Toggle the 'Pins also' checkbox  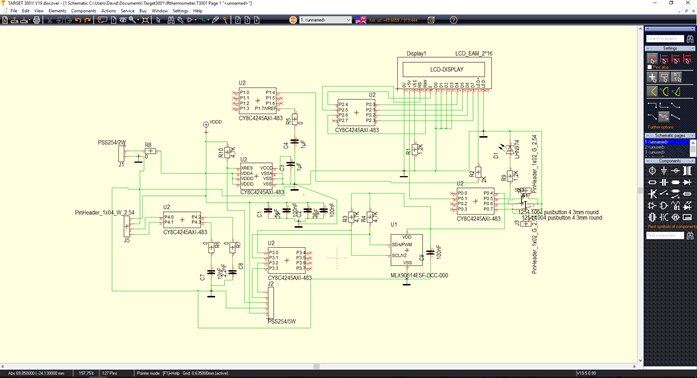pos(650,67)
